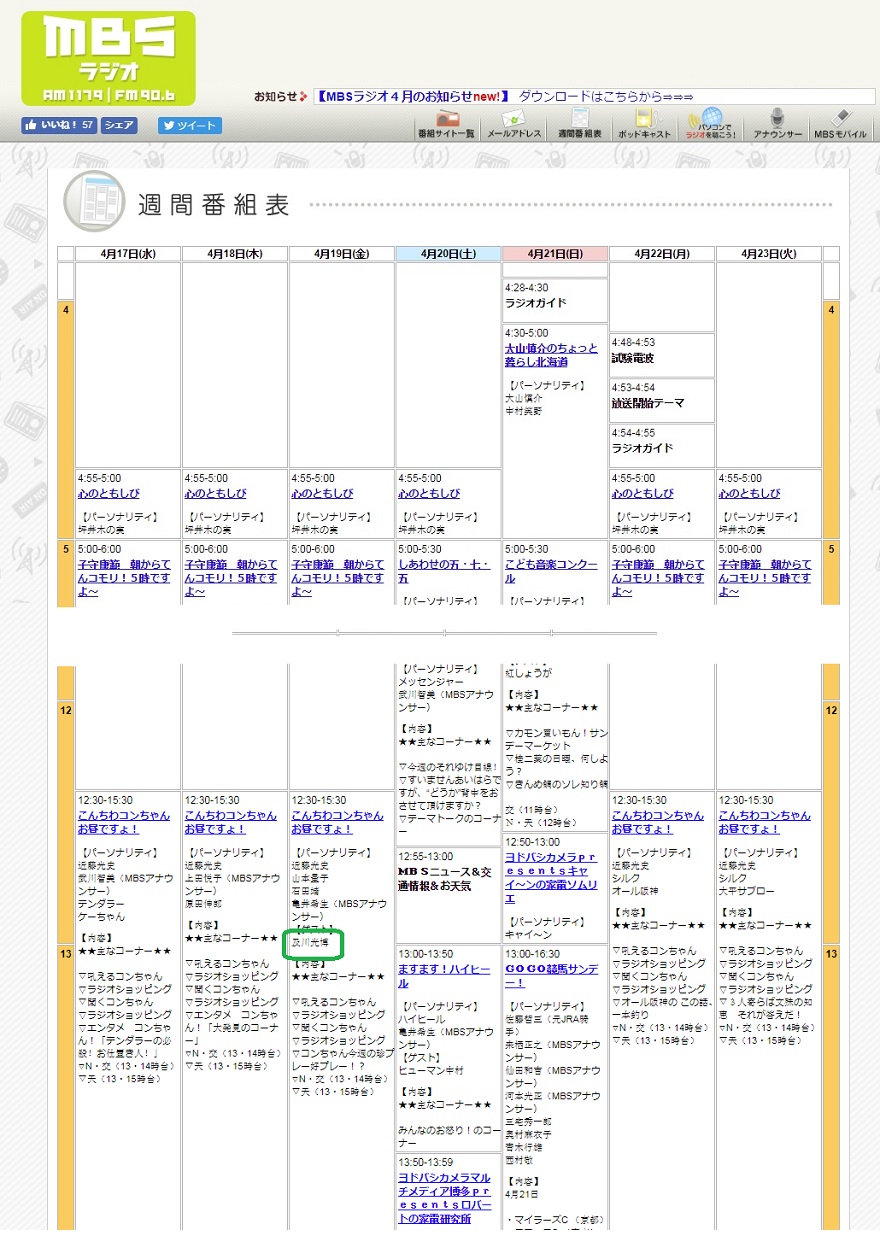Image resolution: width=880 pixels, height=1250 pixels.
Task: Select the 4月17日(水) column header
Action: pos(128,254)
